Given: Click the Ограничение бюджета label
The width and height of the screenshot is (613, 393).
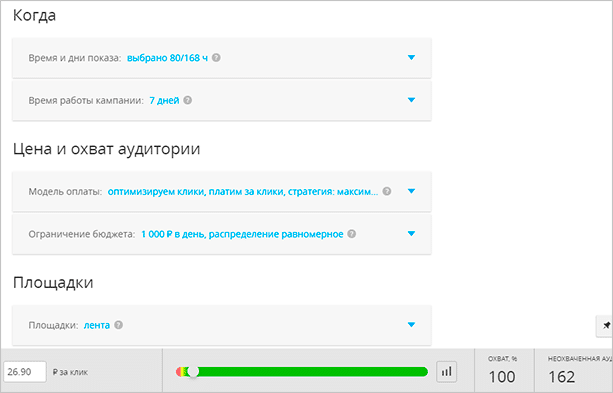Looking at the screenshot, I should click(81, 234).
